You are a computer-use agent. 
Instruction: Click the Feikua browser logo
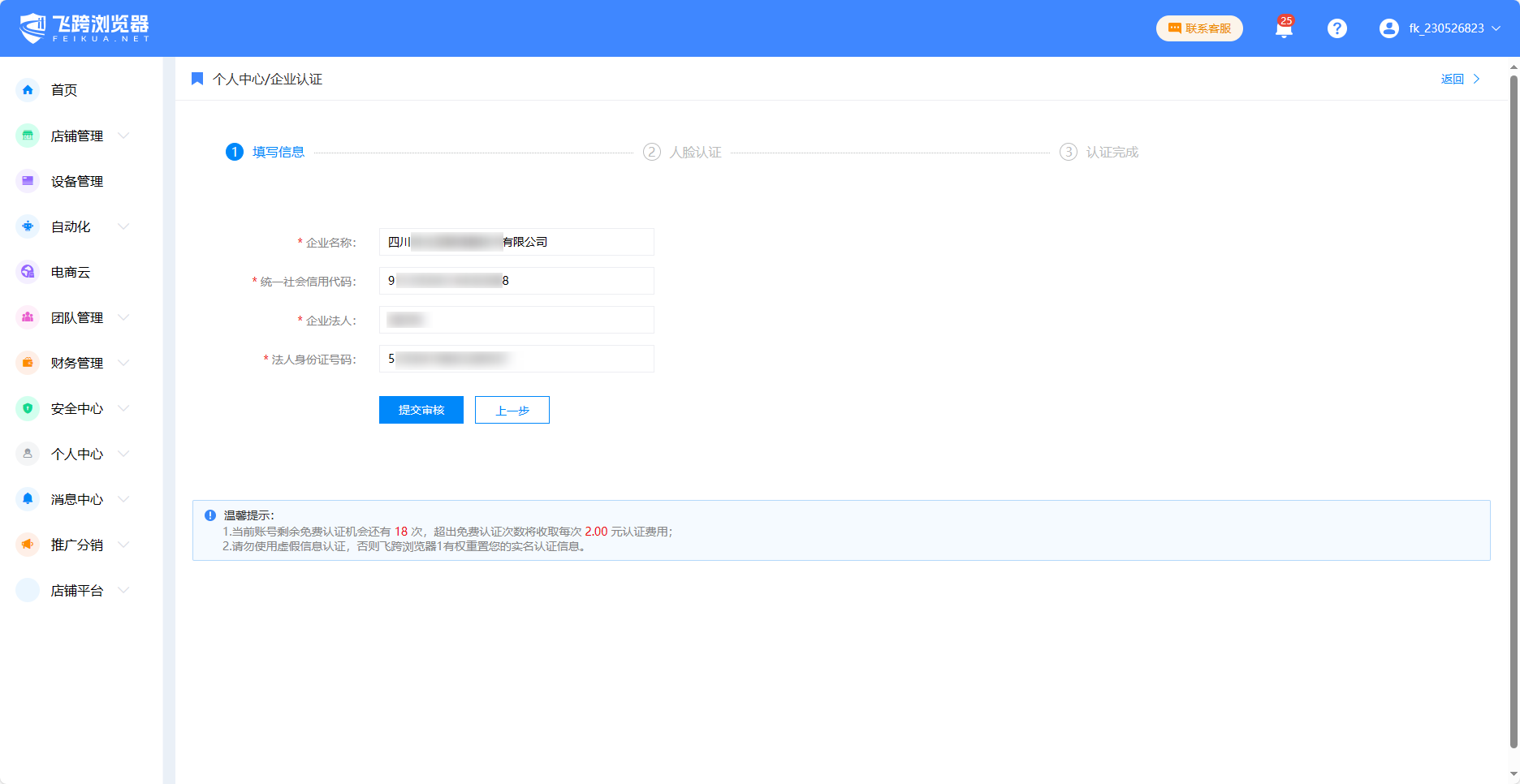point(84,28)
